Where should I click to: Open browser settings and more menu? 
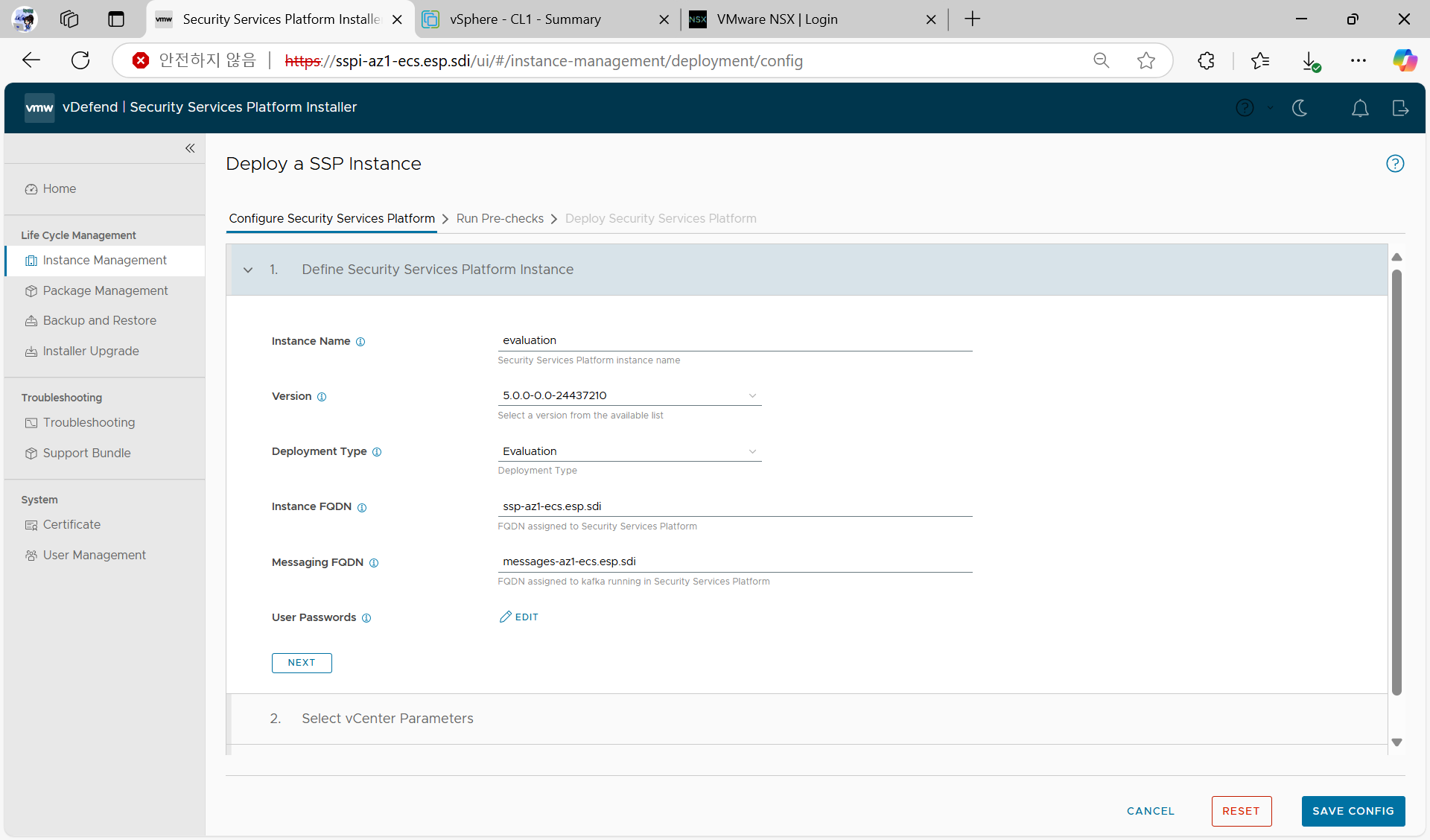1358,60
